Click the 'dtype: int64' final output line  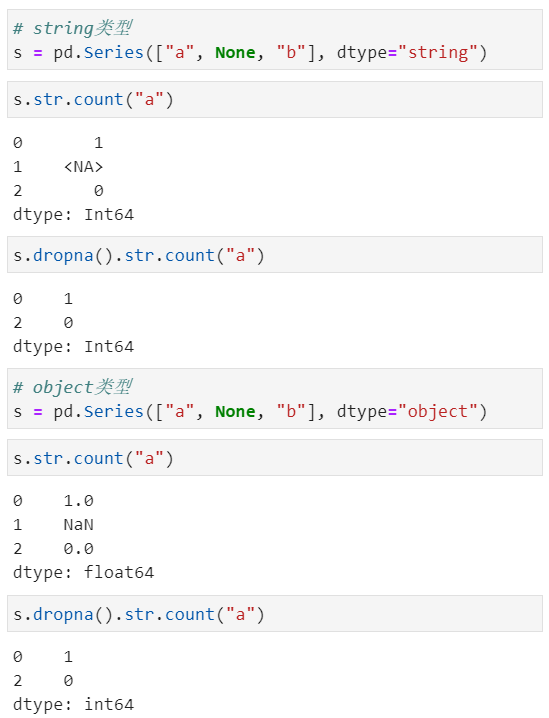73,704
